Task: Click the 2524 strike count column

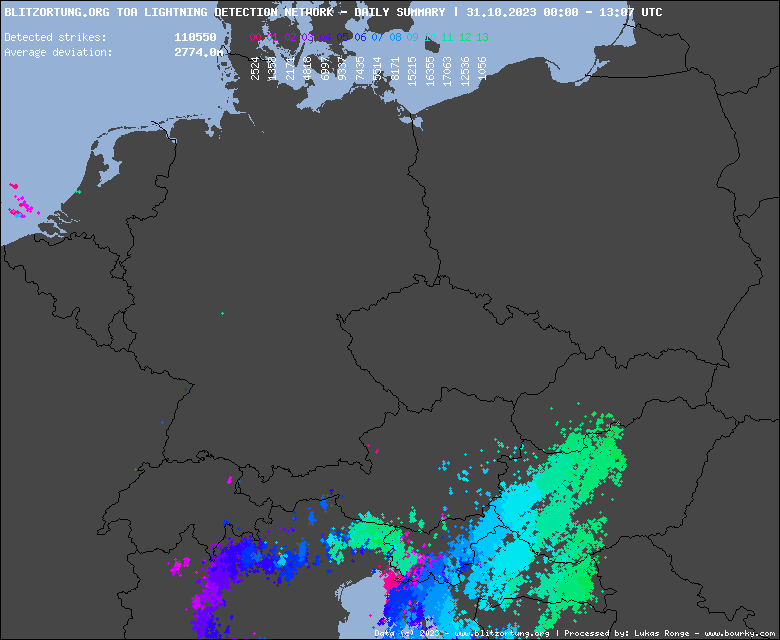Action: coord(256,68)
